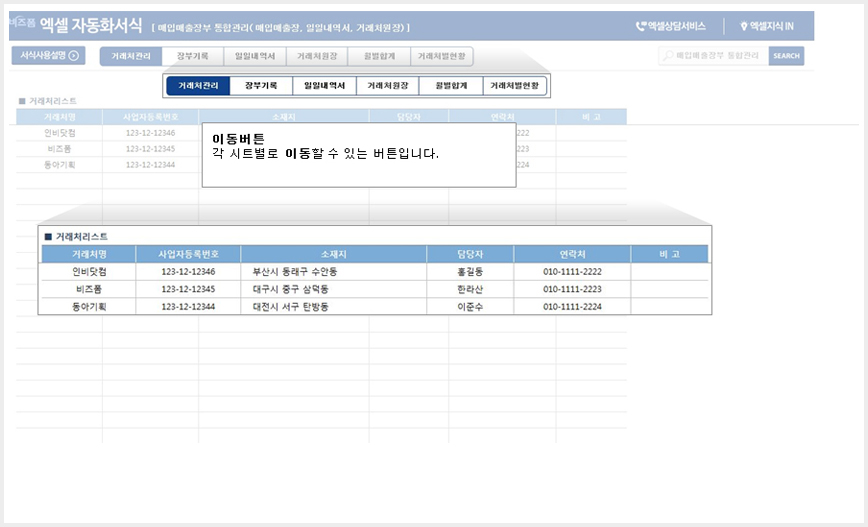Click the SEARCH button

(x=786, y=56)
